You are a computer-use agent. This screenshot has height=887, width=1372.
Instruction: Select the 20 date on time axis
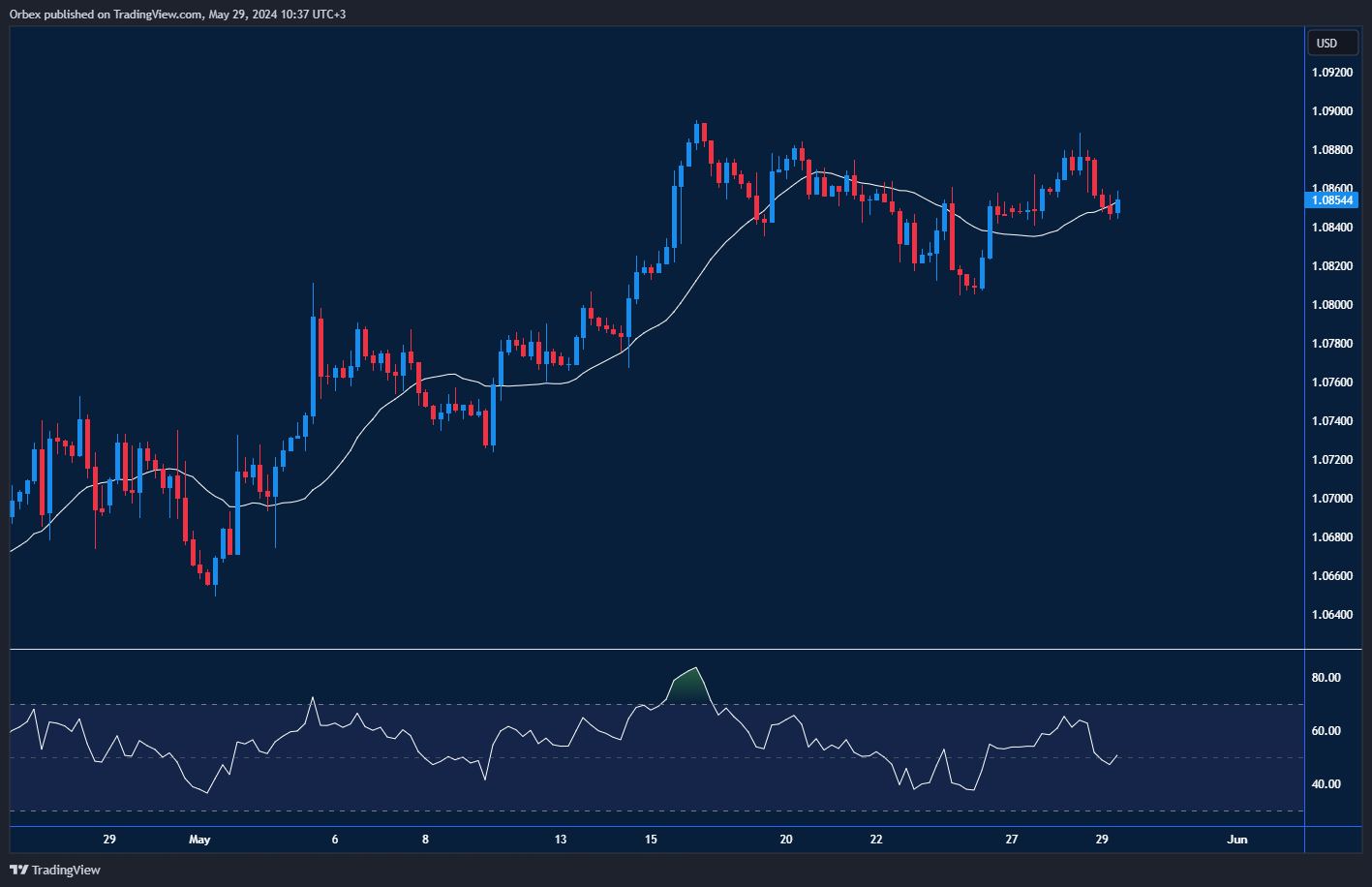786,840
